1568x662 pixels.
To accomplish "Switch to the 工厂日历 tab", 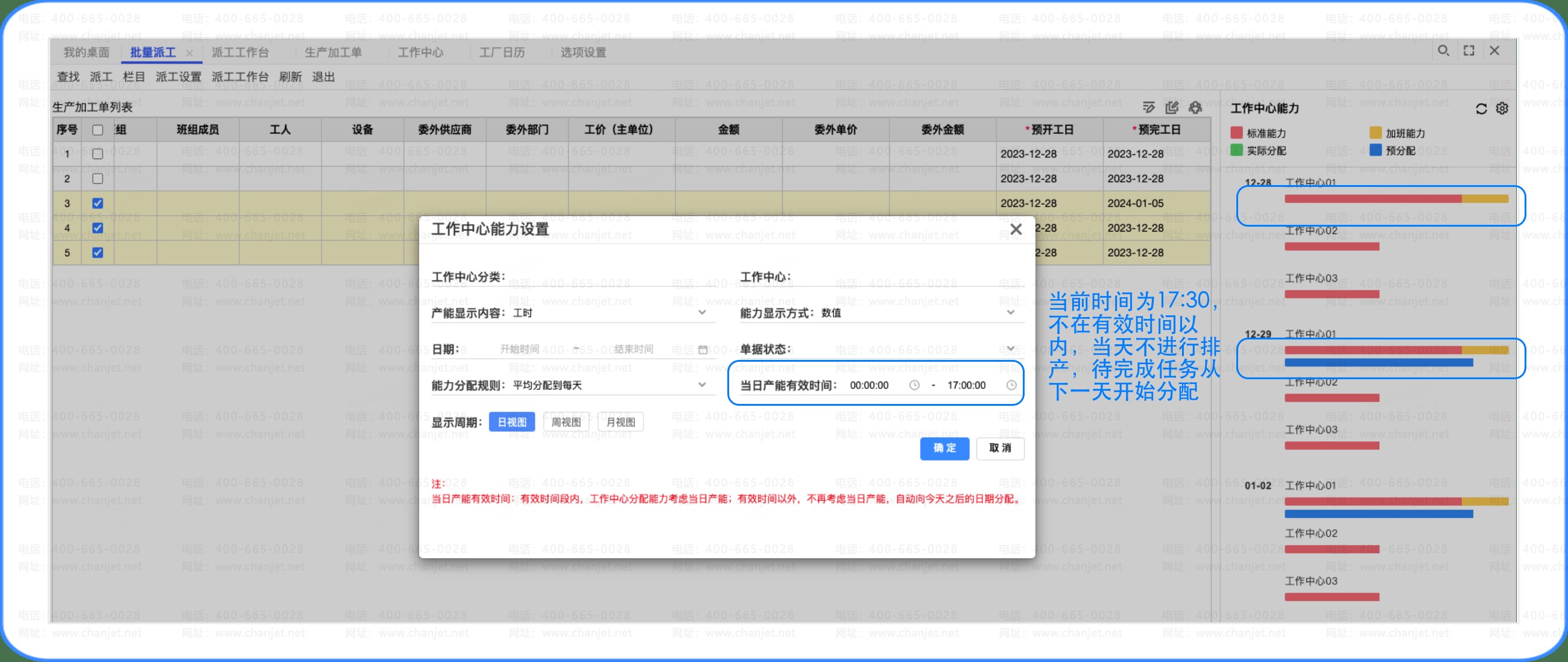I will point(502,52).
